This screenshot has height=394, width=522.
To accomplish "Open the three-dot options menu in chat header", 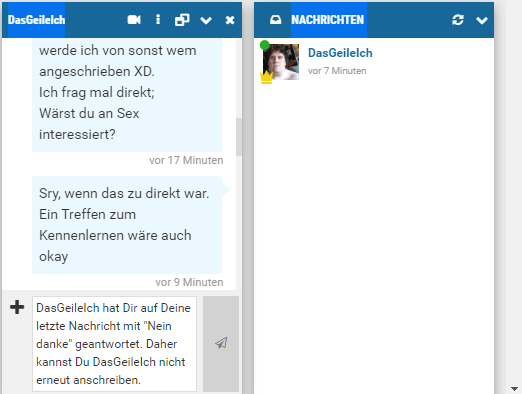I will (x=158, y=20).
